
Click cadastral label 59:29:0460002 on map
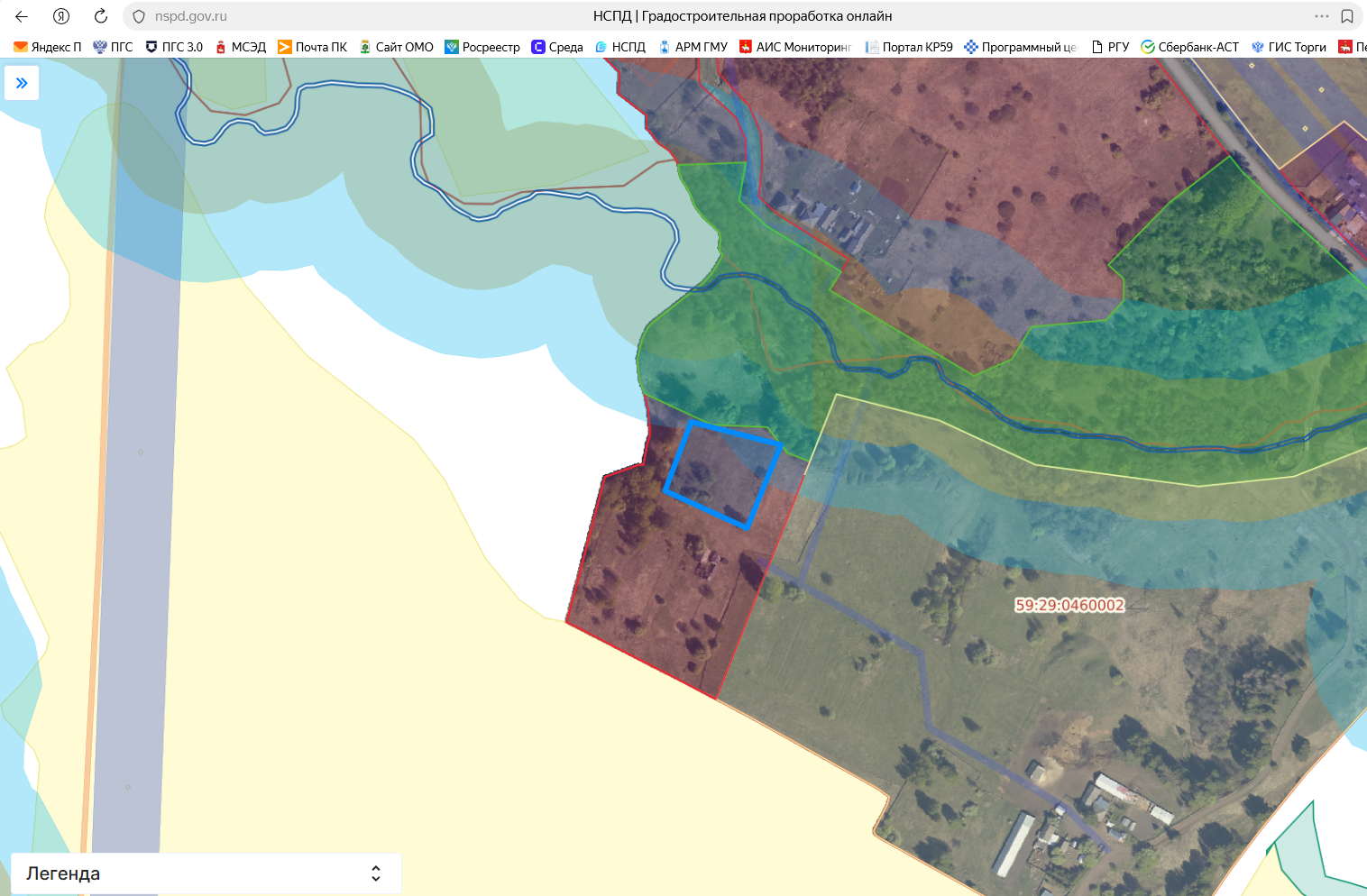pos(1069,605)
